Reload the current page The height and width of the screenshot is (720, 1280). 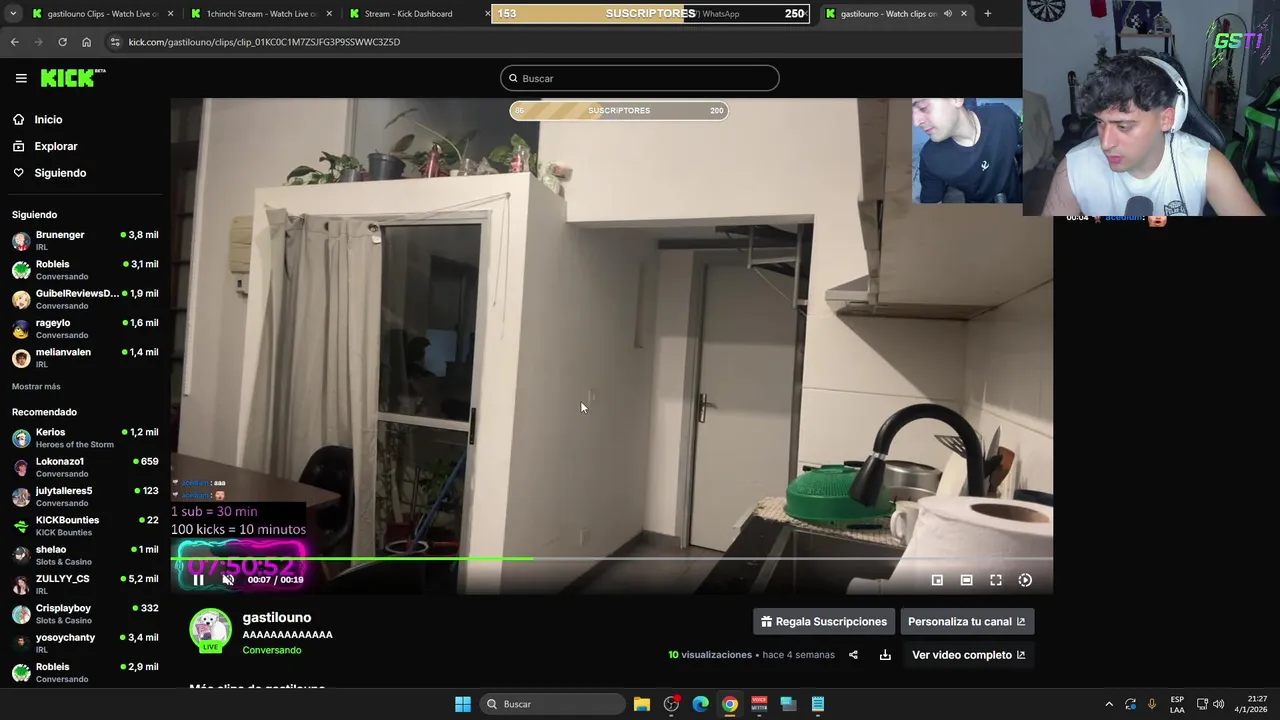pyautogui.click(x=62, y=42)
